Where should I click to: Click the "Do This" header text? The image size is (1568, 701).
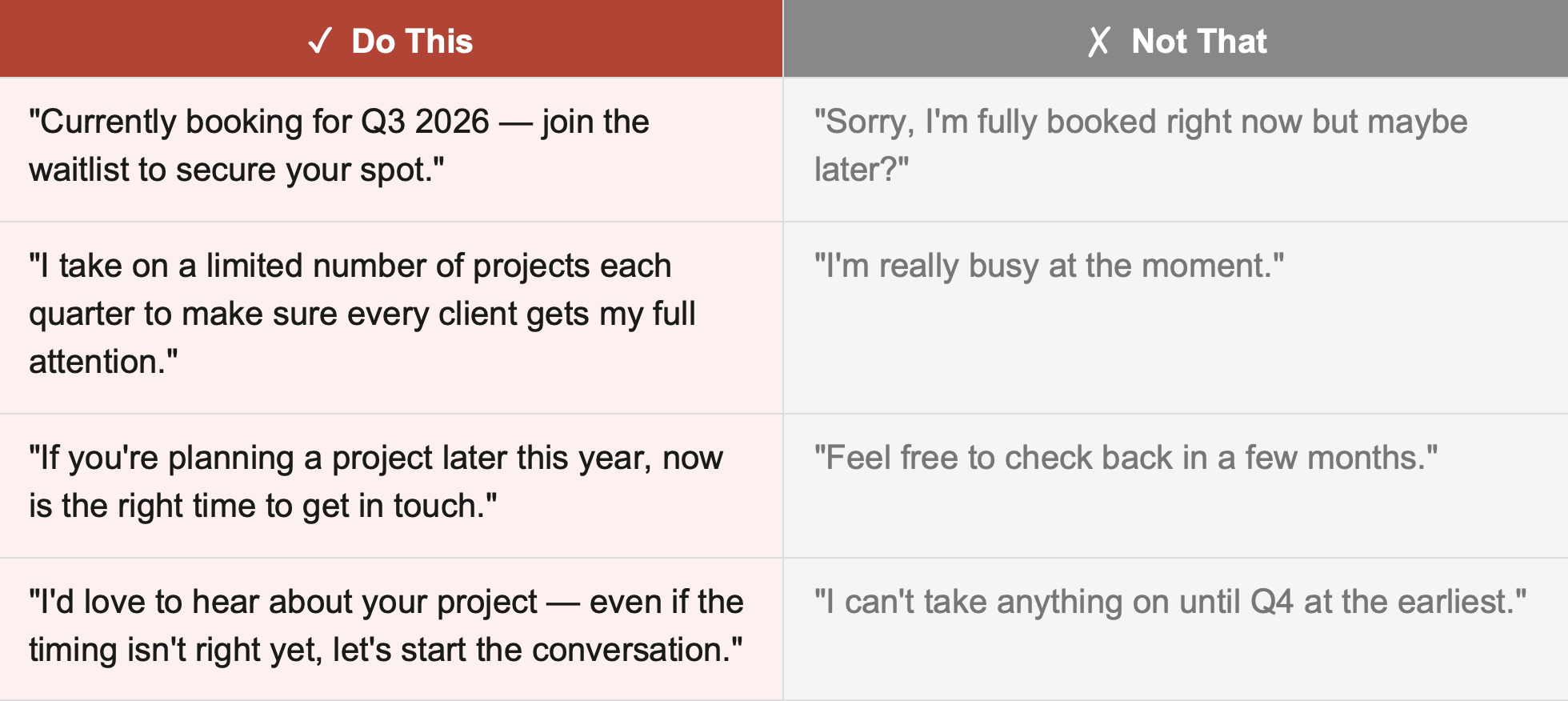click(x=412, y=41)
